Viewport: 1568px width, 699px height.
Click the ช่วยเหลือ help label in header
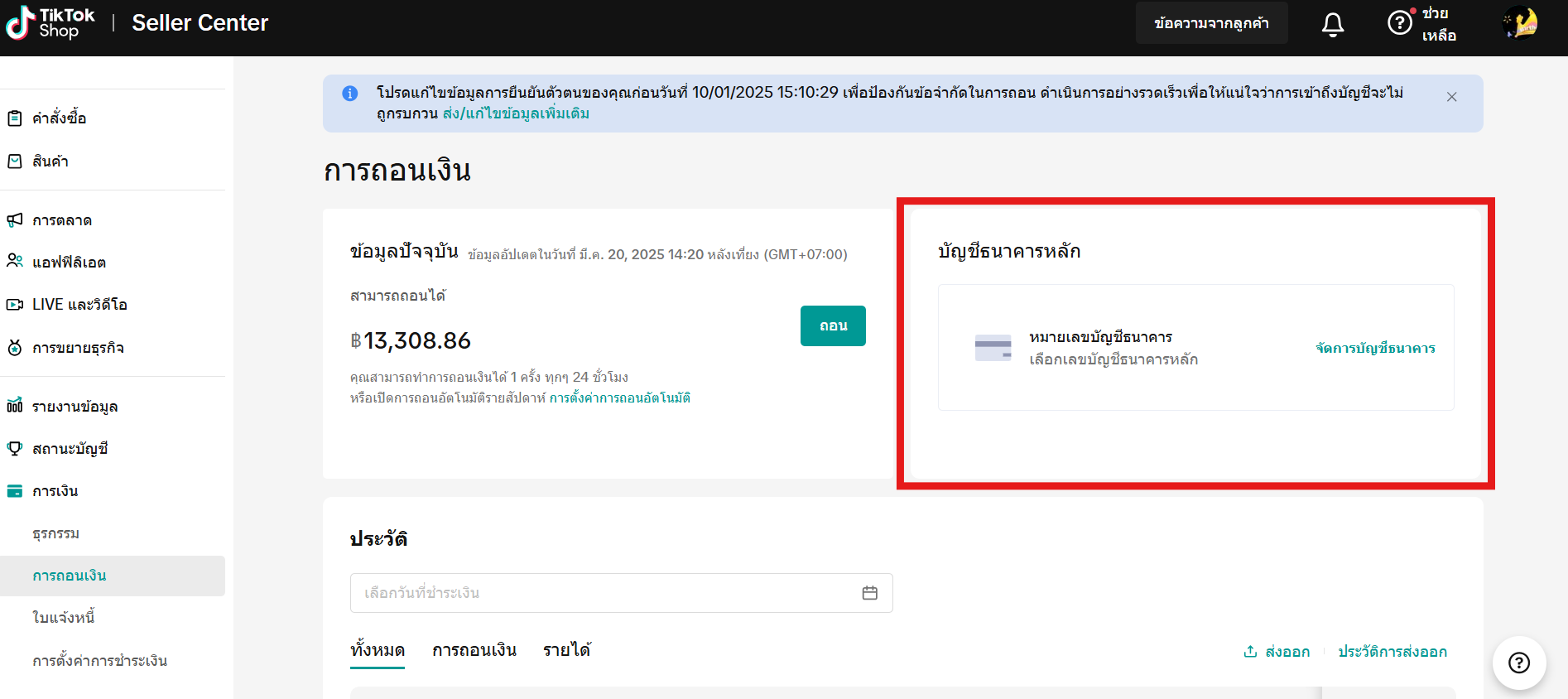[x=1439, y=24]
